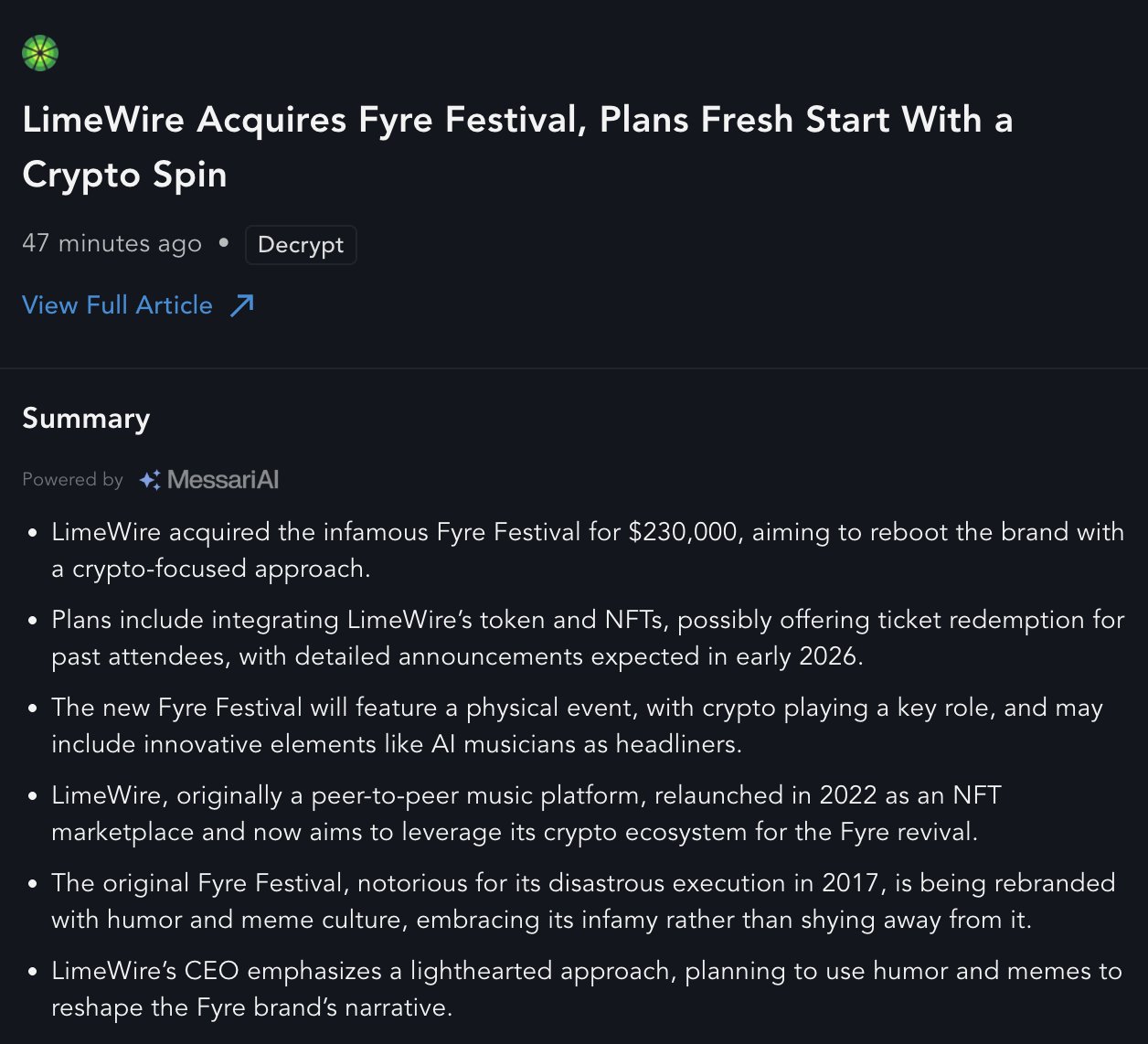The height and width of the screenshot is (1044, 1148).
Task: Open the View Full Article link
Action: click(x=117, y=305)
